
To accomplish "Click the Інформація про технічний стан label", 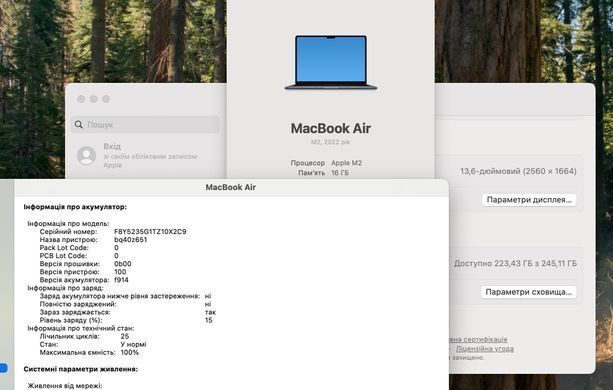I will (x=81, y=328).
